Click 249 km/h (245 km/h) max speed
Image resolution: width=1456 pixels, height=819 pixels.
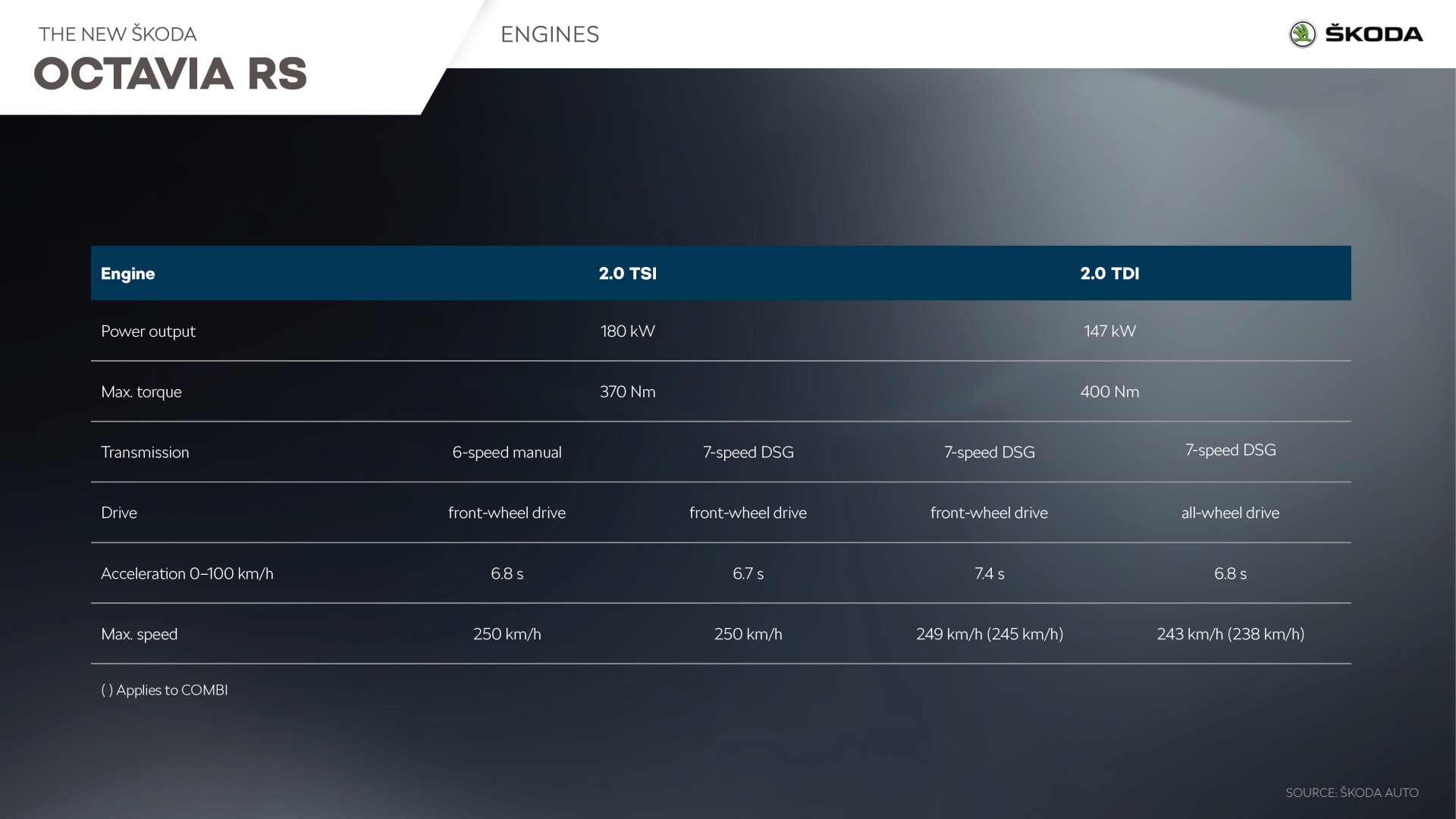point(989,635)
